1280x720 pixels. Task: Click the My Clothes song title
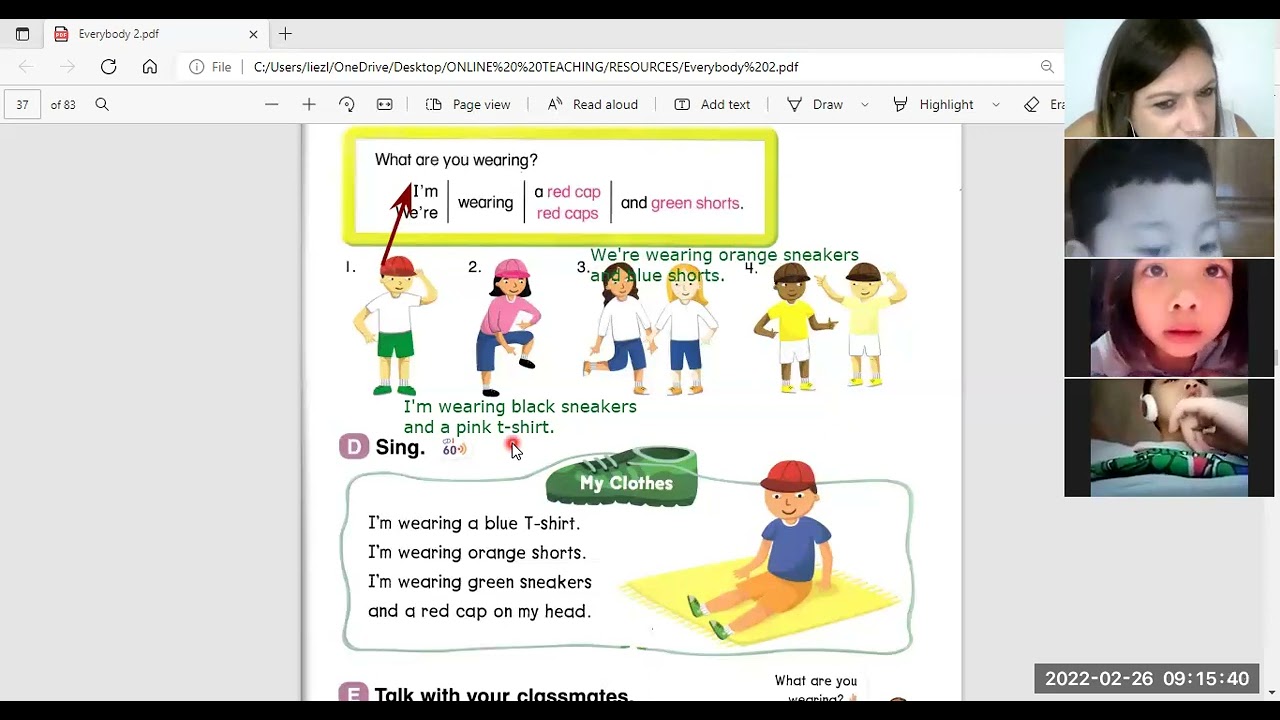click(x=626, y=483)
